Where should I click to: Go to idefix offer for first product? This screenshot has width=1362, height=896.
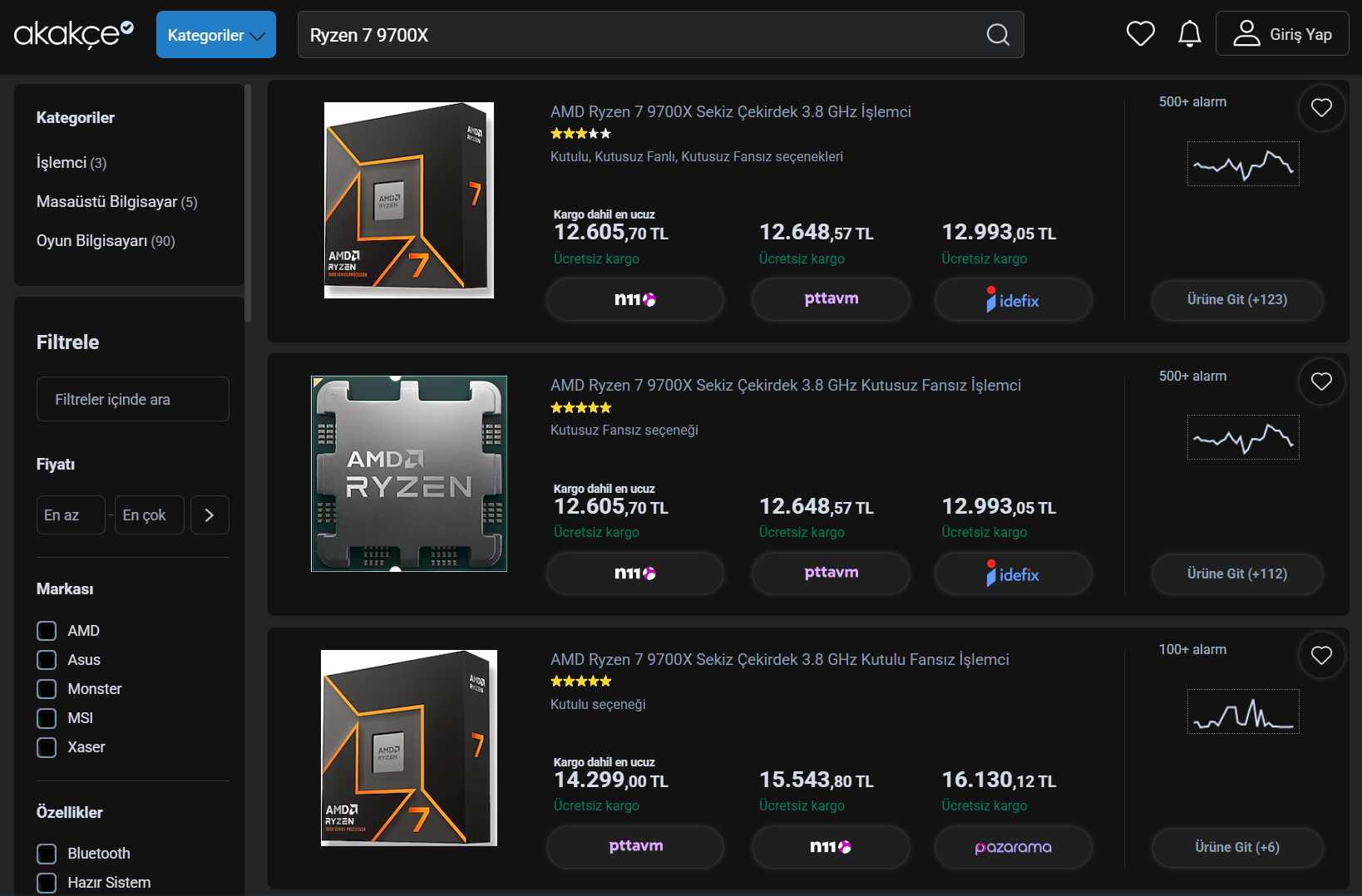point(1013,299)
